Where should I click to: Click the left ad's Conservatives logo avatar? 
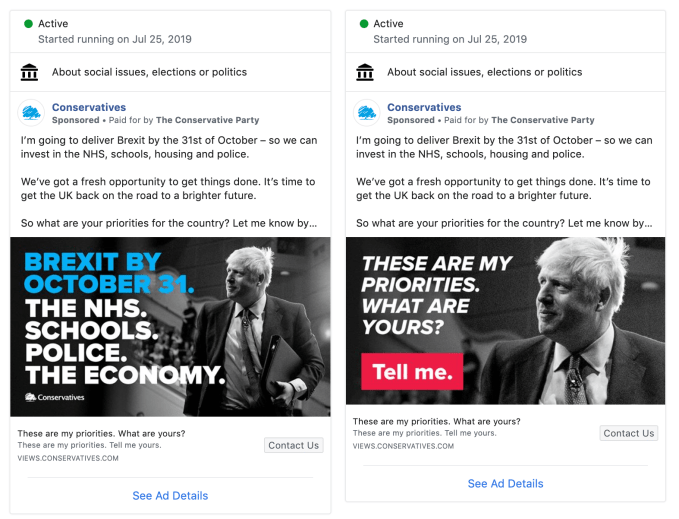[x=30, y=113]
